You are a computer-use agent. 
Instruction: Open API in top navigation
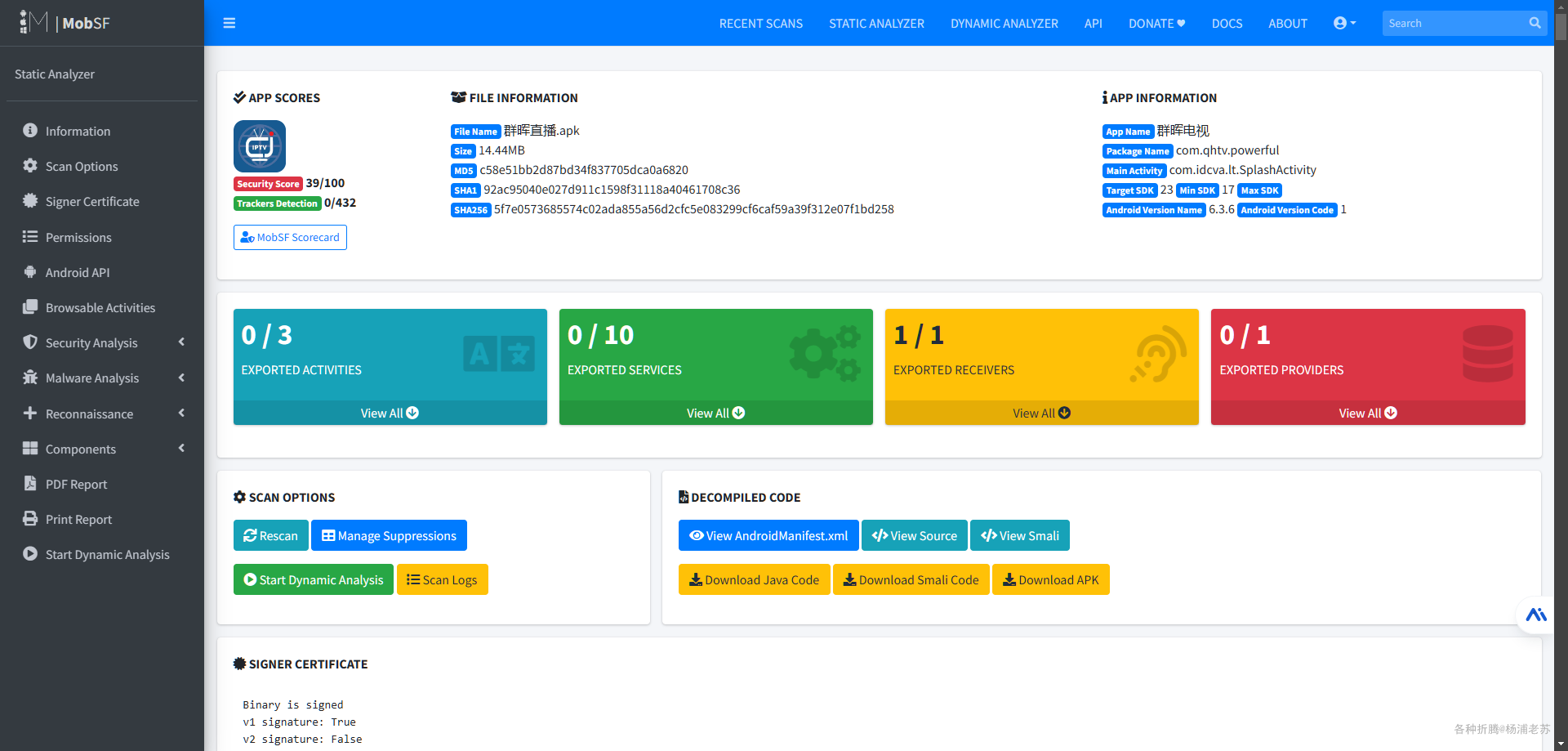coord(1093,24)
